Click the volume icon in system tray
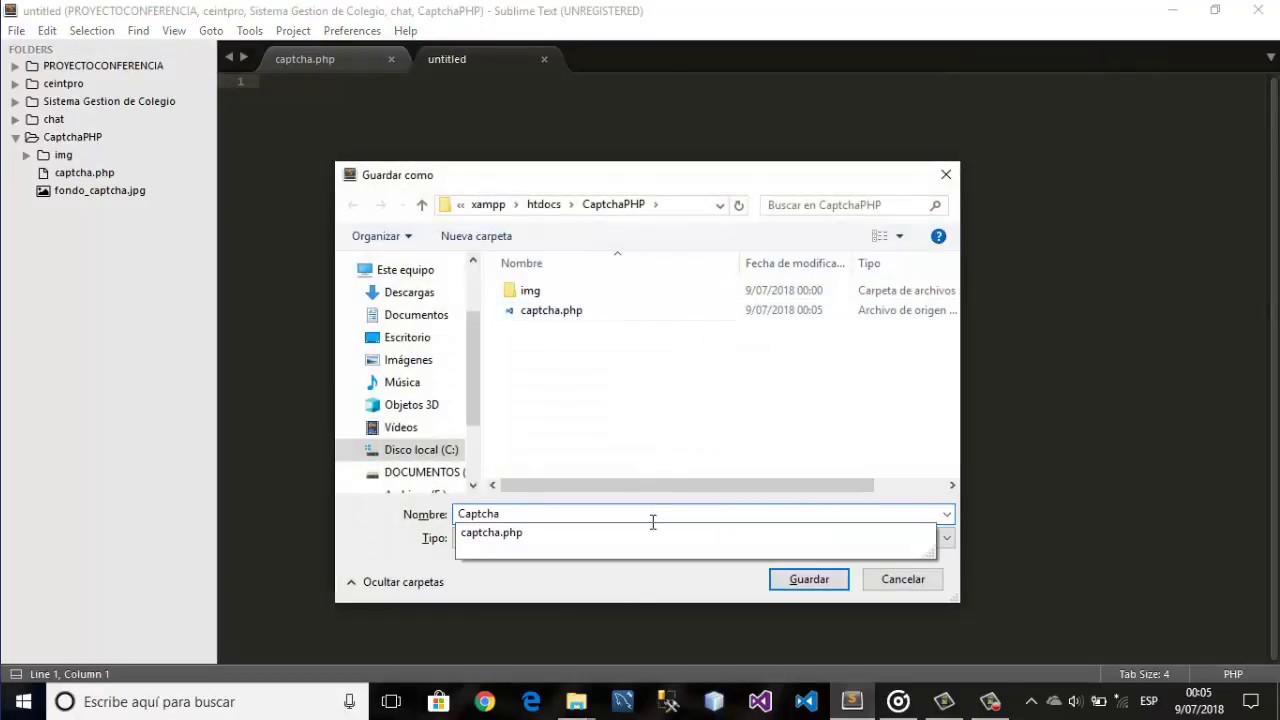Screen dimensions: 1280x720 click(1075, 702)
